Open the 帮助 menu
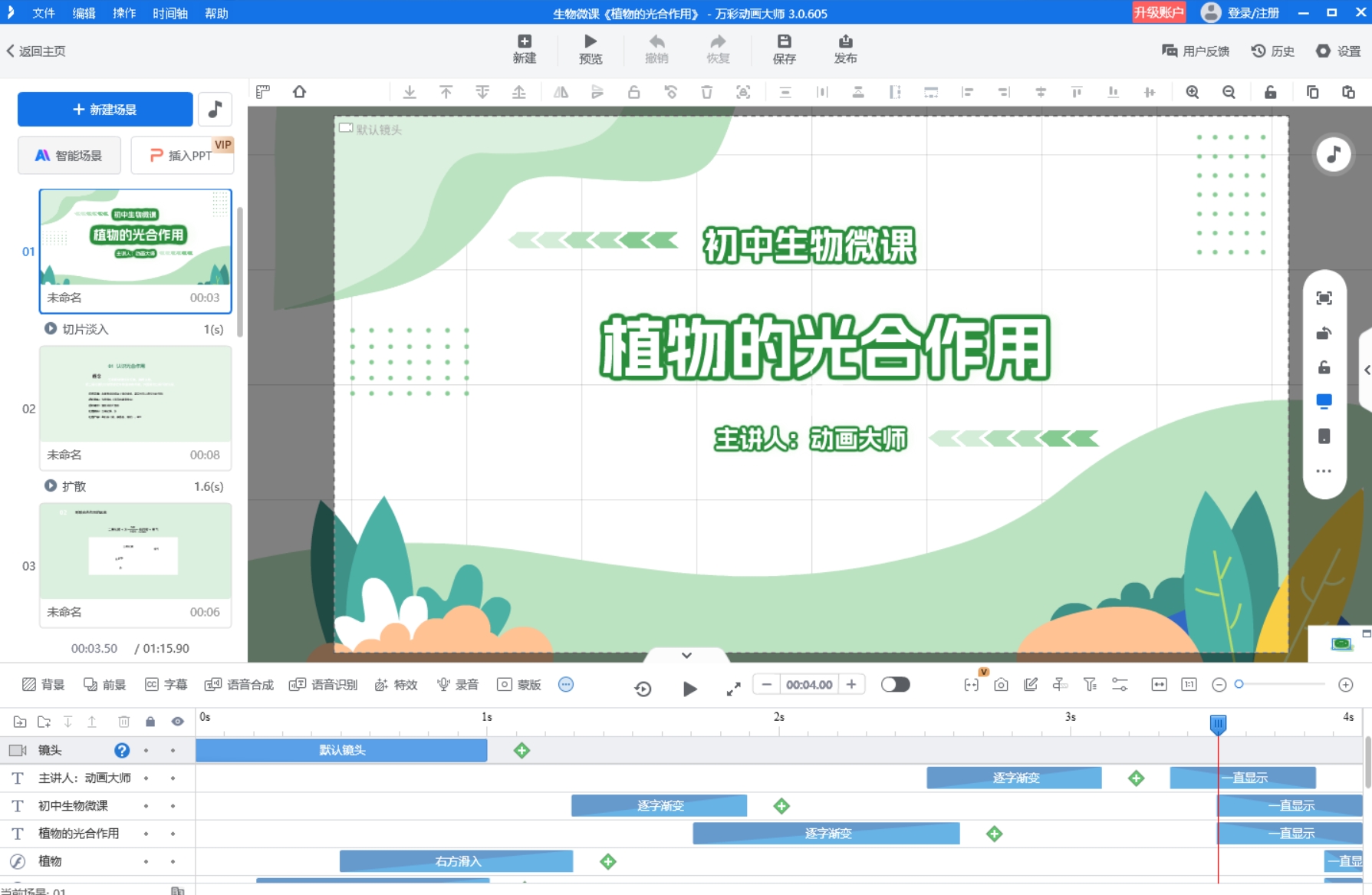1372x895 pixels. [216, 13]
